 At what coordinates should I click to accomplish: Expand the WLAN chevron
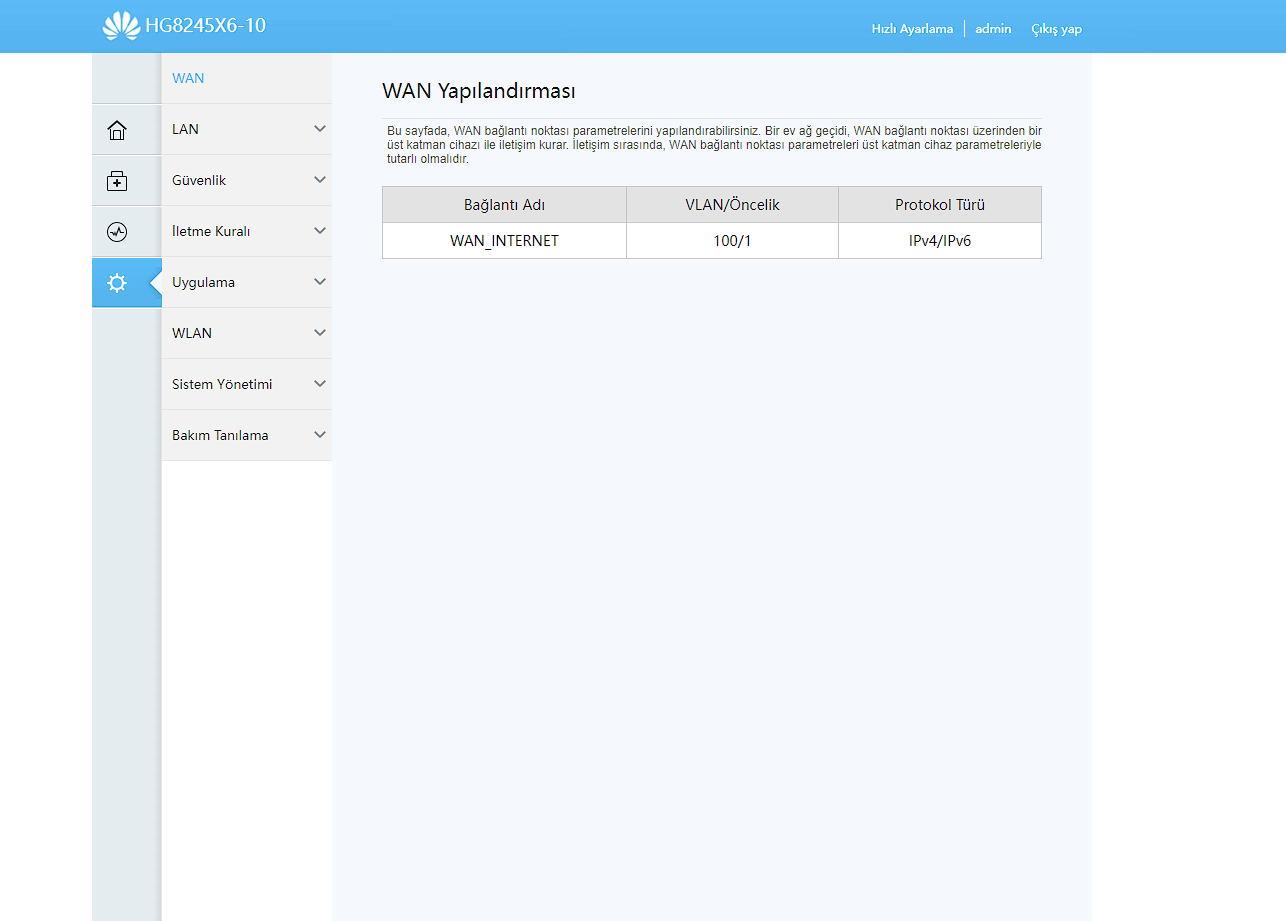pyautogui.click(x=320, y=333)
